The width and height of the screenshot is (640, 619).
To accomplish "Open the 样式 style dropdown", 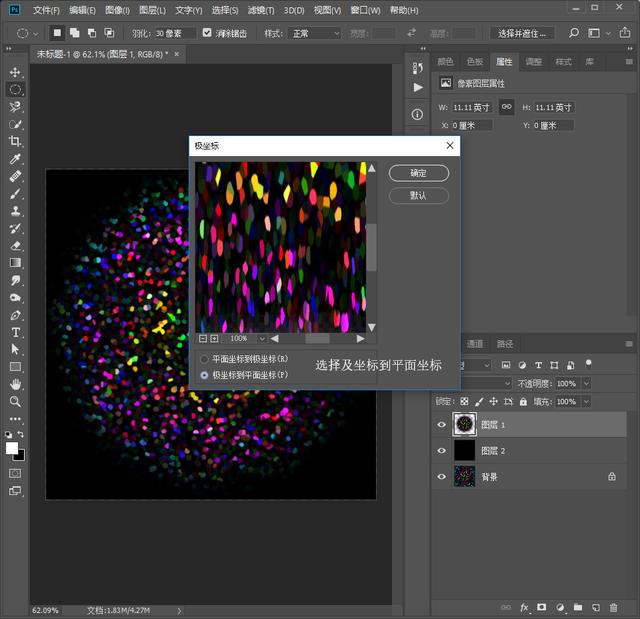I will tap(314, 33).
